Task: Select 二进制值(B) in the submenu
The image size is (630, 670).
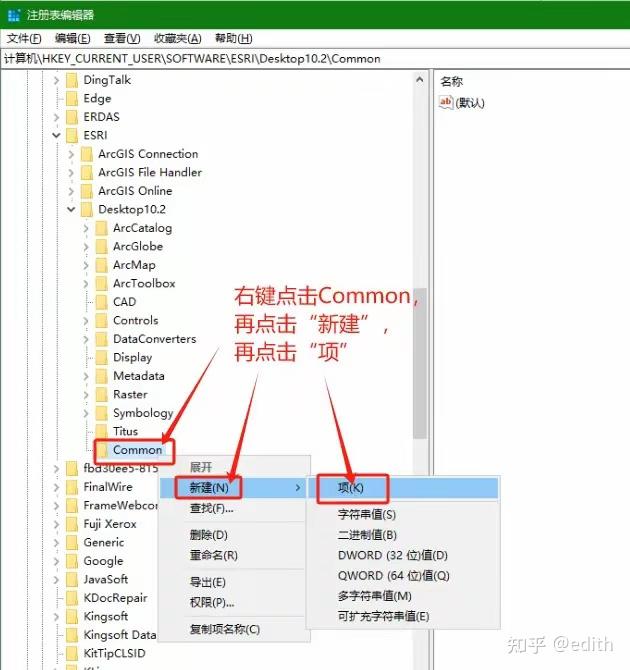Action: click(367, 535)
